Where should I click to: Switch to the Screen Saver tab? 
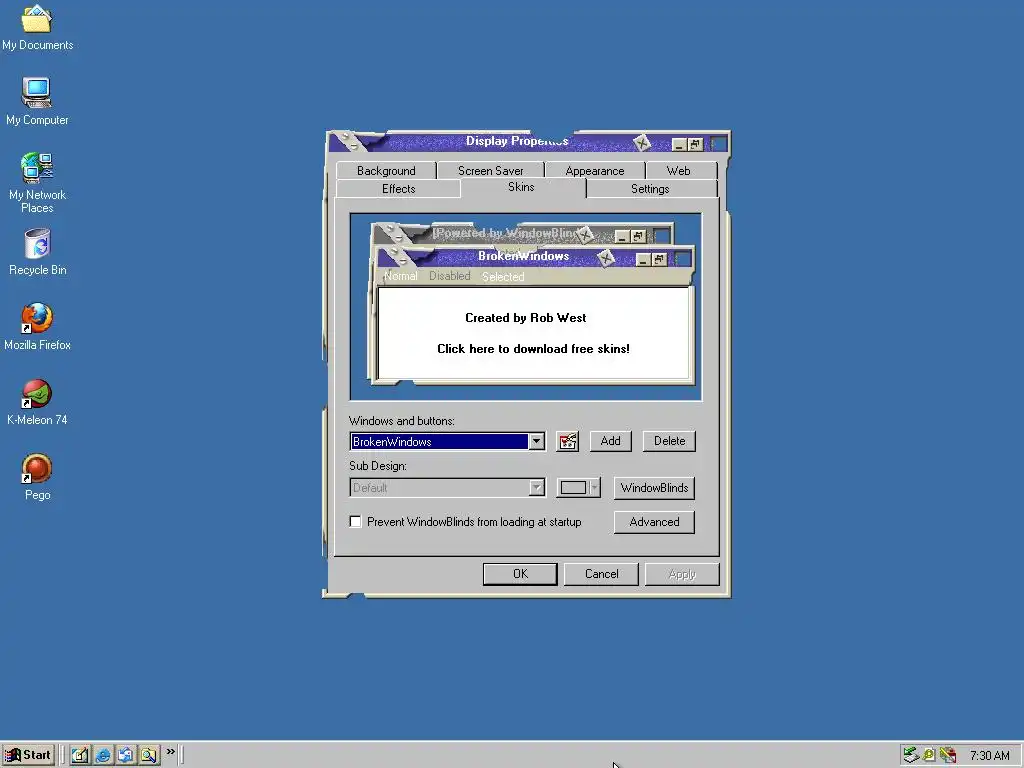point(490,170)
